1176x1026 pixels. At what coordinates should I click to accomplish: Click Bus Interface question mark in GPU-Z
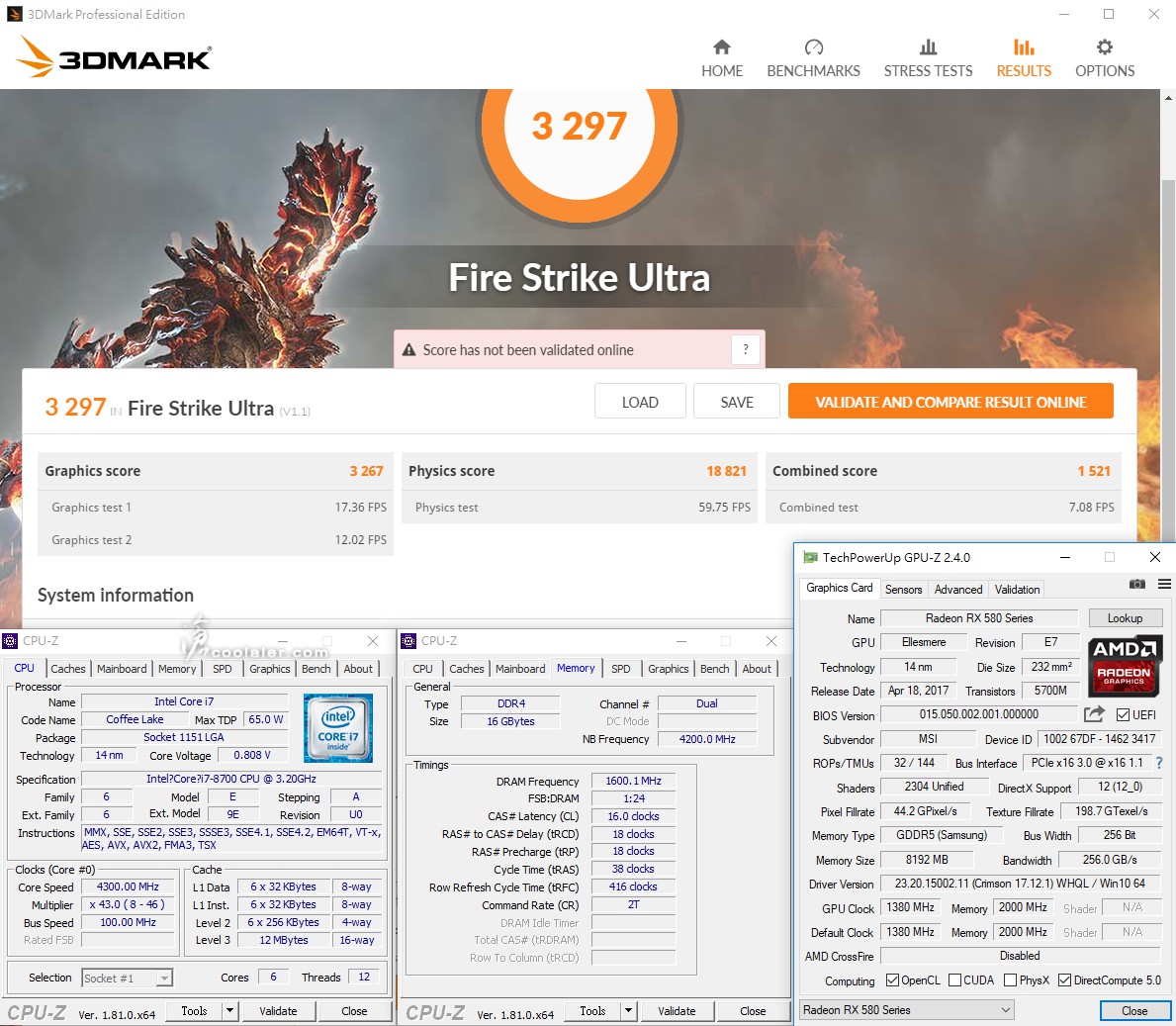coord(1159,763)
